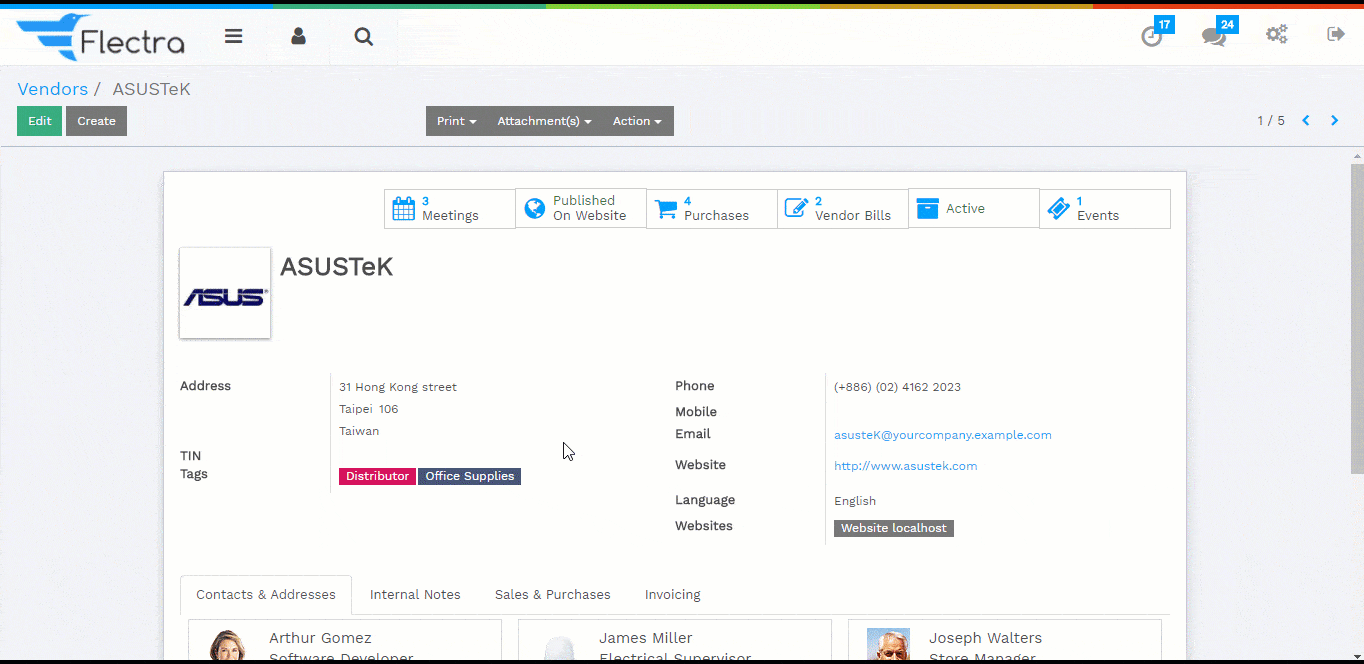
Task: Toggle the Active archive status
Action: 973,208
